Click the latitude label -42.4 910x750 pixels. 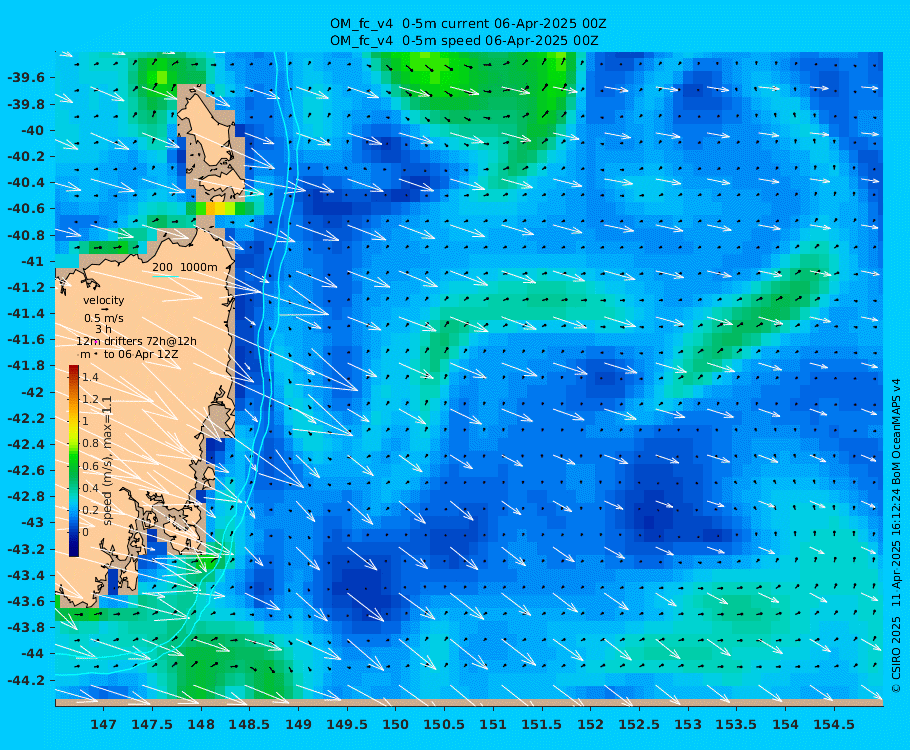click(26, 444)
